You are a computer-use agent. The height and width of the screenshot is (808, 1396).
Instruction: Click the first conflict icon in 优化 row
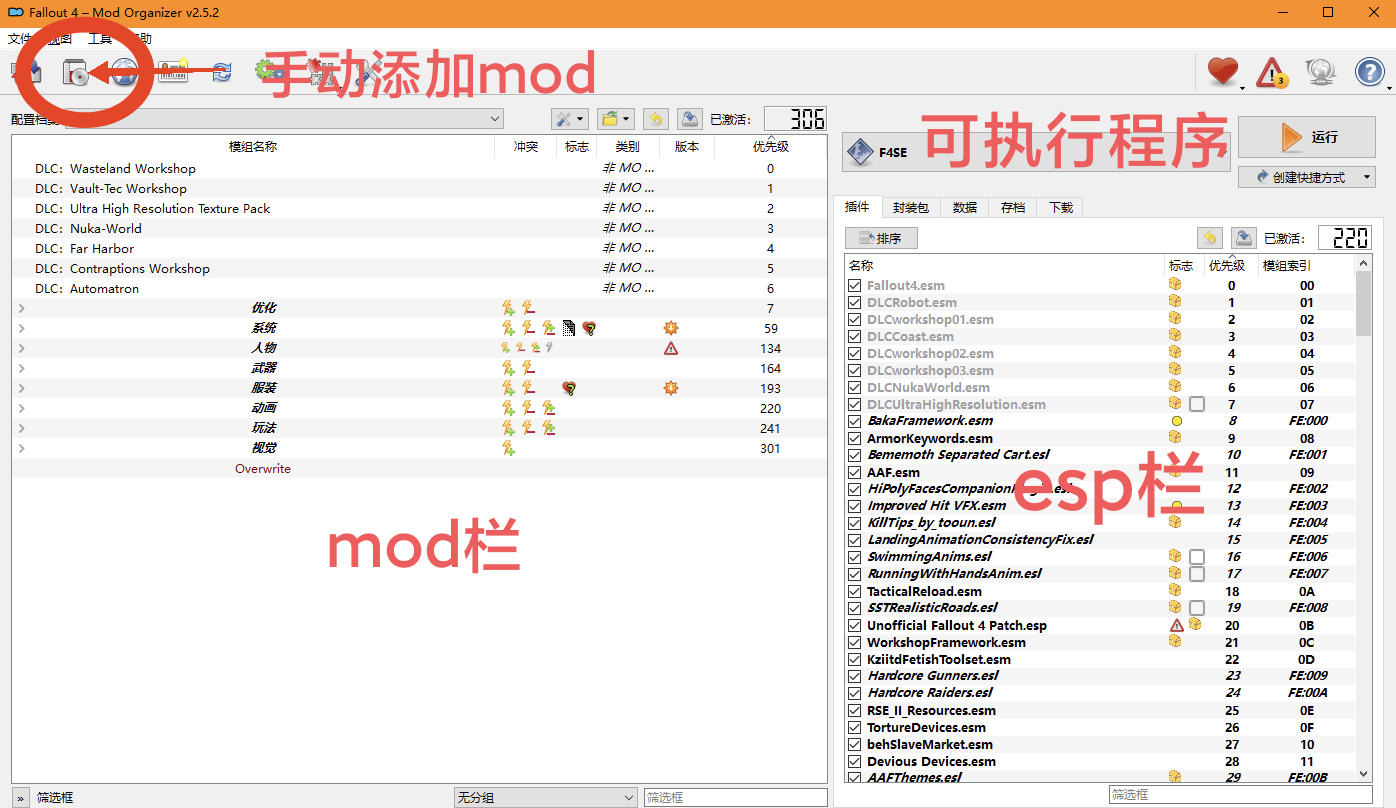tap(508, 308)
